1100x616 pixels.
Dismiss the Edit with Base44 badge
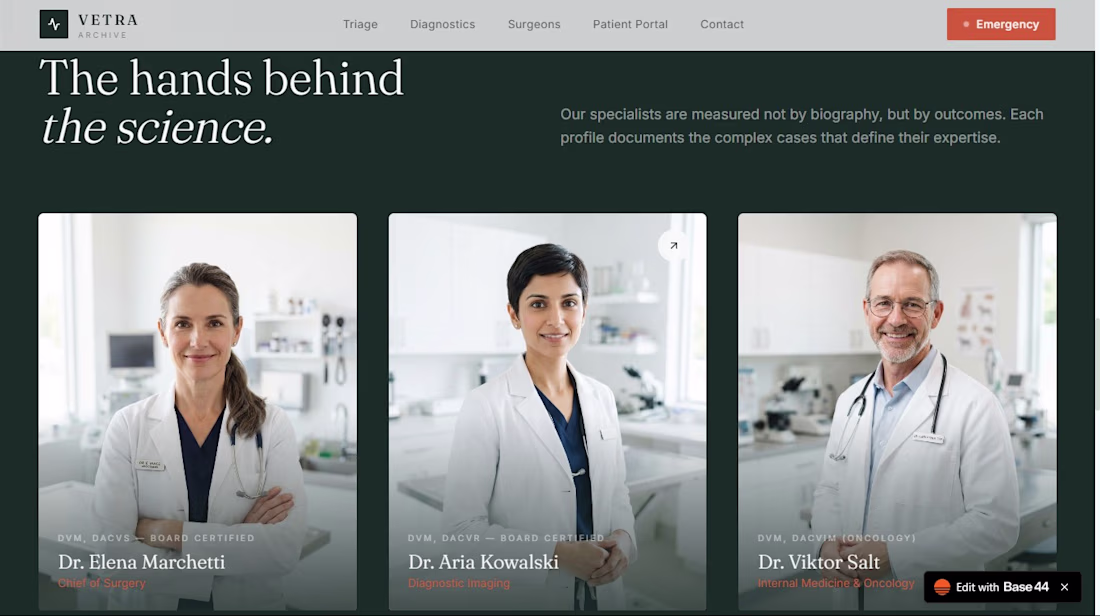tap(1064, 587)
